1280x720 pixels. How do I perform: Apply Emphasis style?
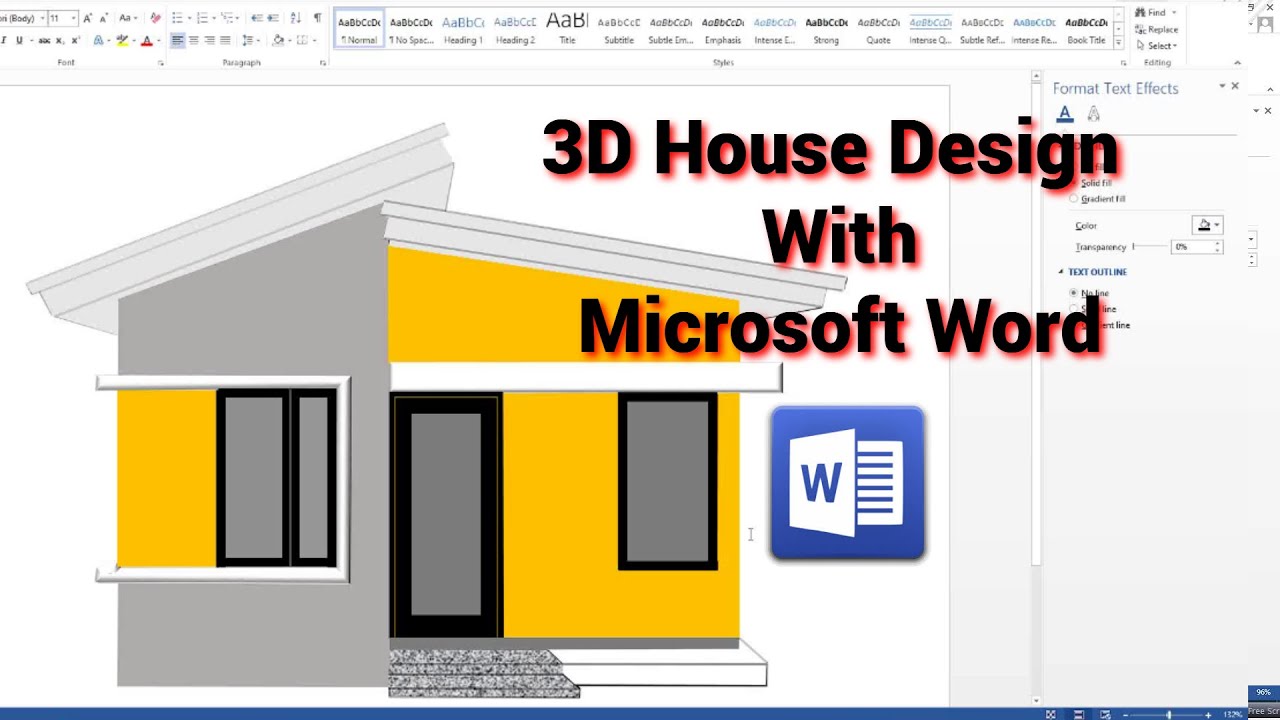point(722,29)
